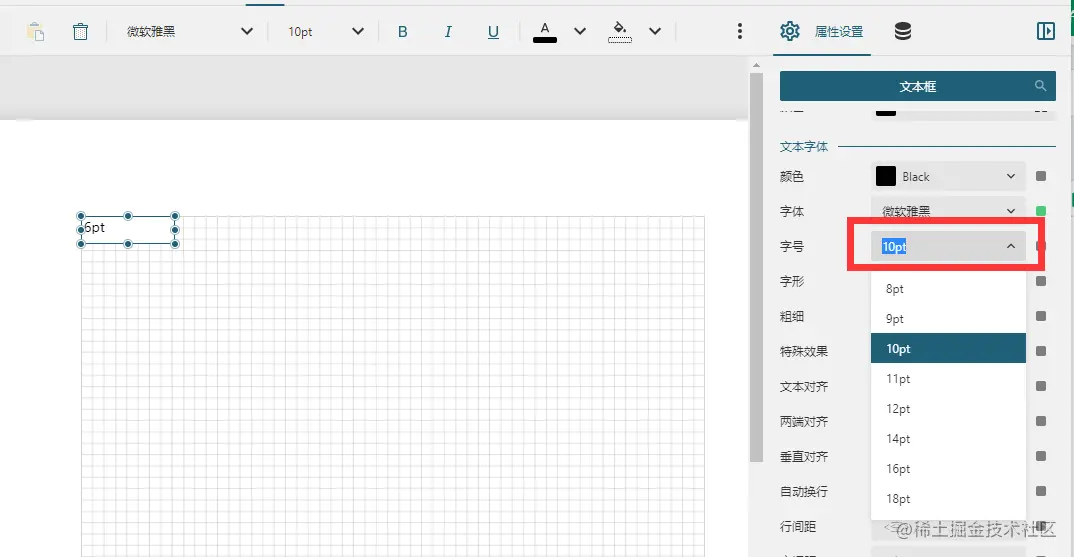Select 9pt from size list
This screenshot has height=557, width=1074.
point(948,319)
